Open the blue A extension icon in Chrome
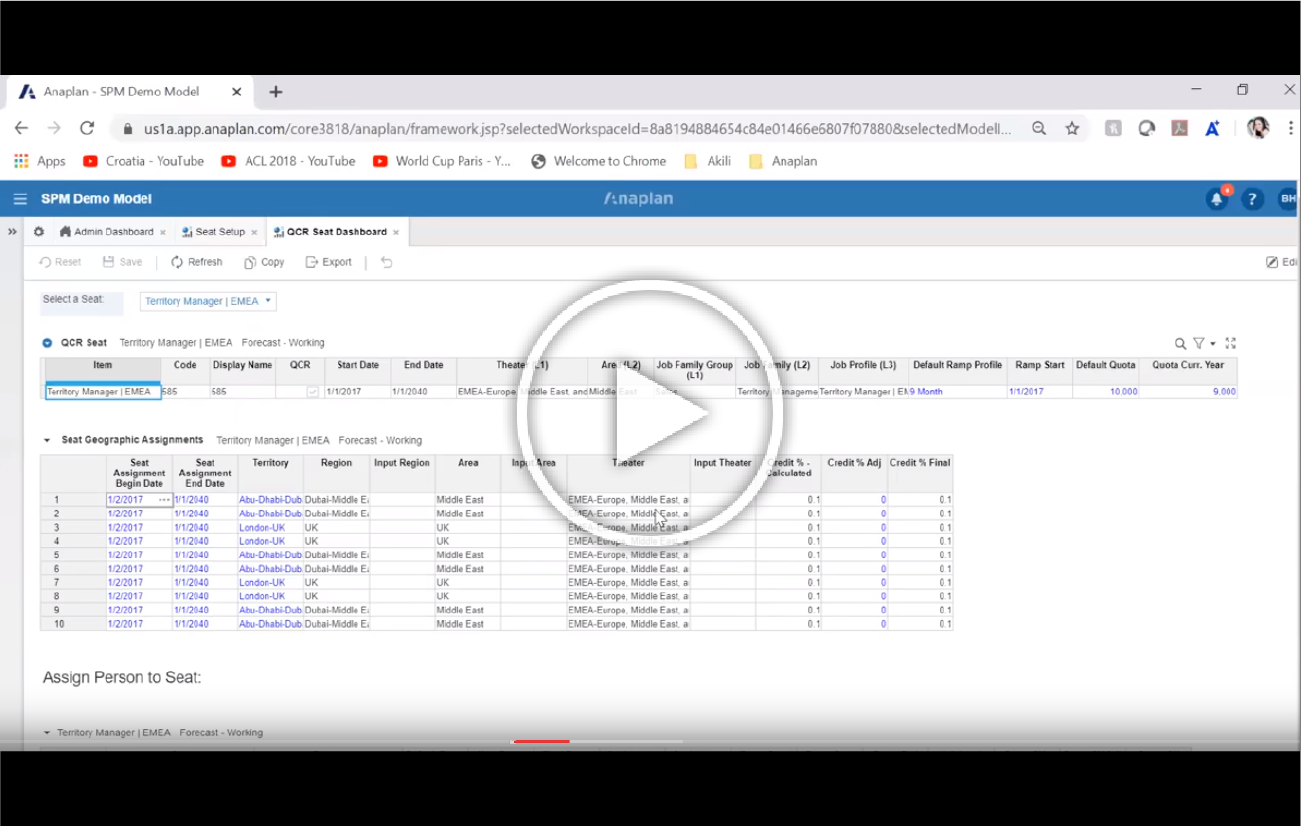The width and height of the screenshot is (1301, 826). [x=1212, y=128]
